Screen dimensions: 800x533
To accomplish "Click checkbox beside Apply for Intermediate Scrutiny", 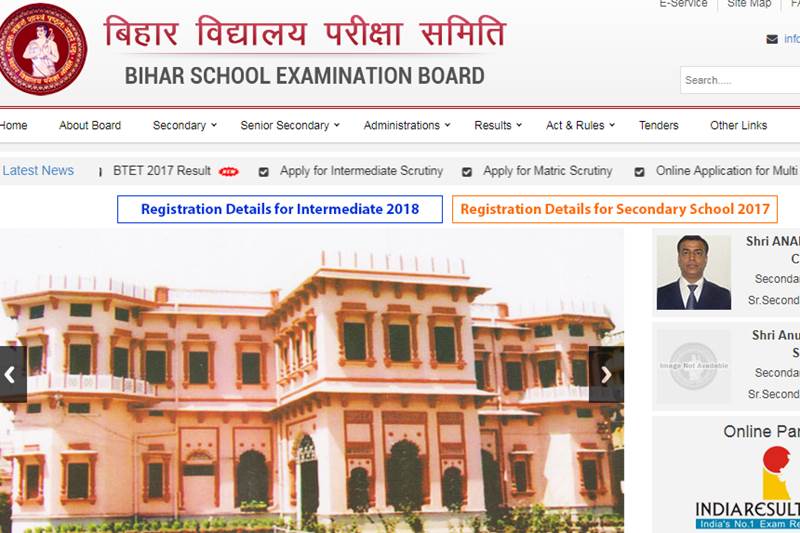I will [264, 172].
